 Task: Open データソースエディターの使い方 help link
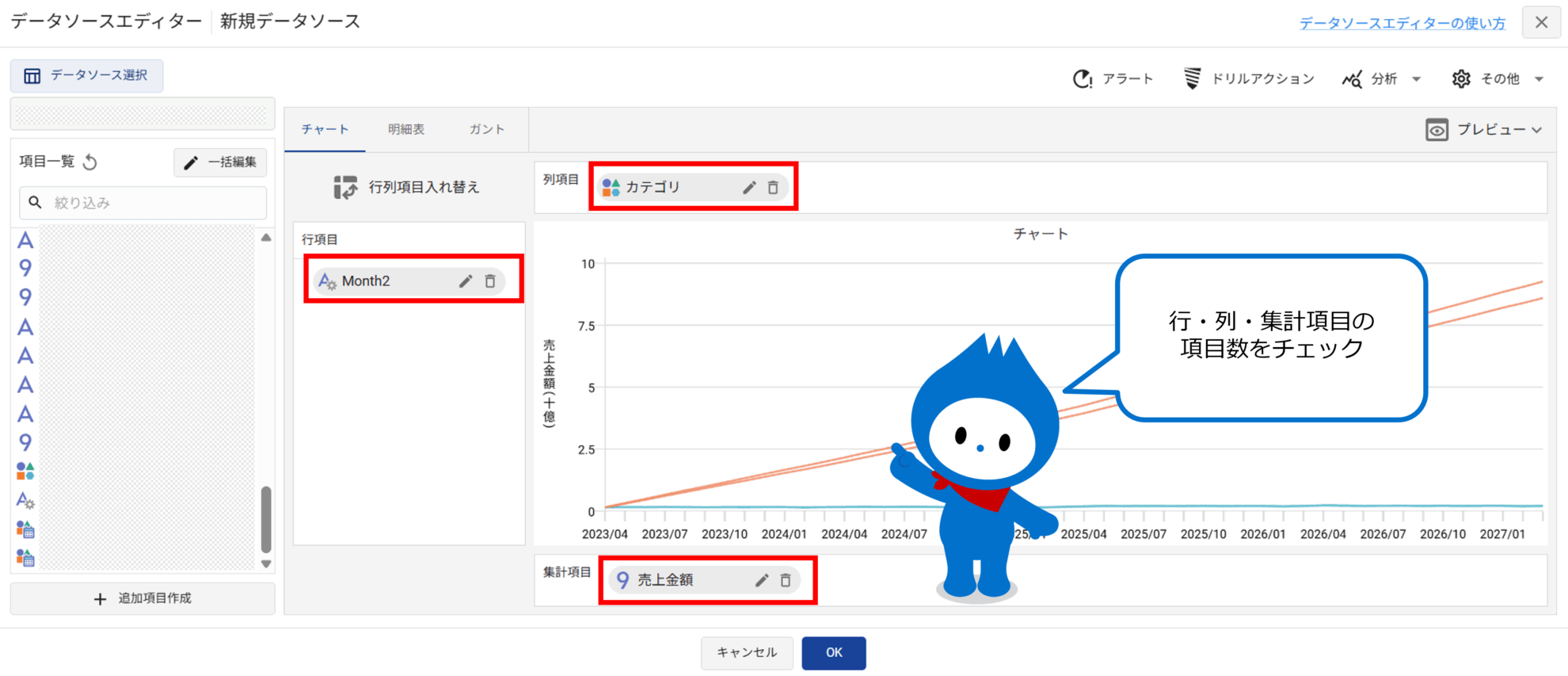1402,23
